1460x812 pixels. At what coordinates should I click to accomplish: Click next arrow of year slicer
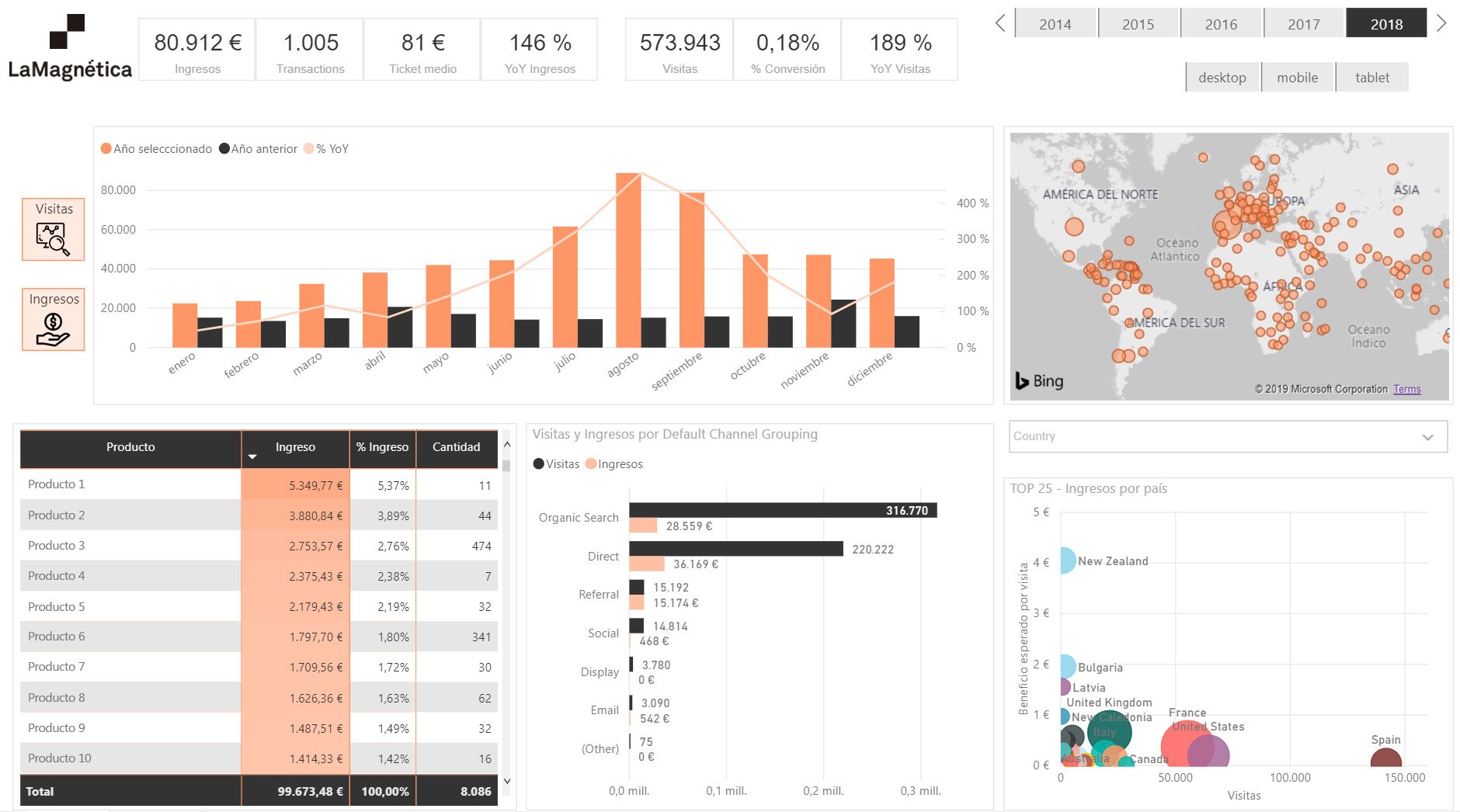pos(1441,23)
